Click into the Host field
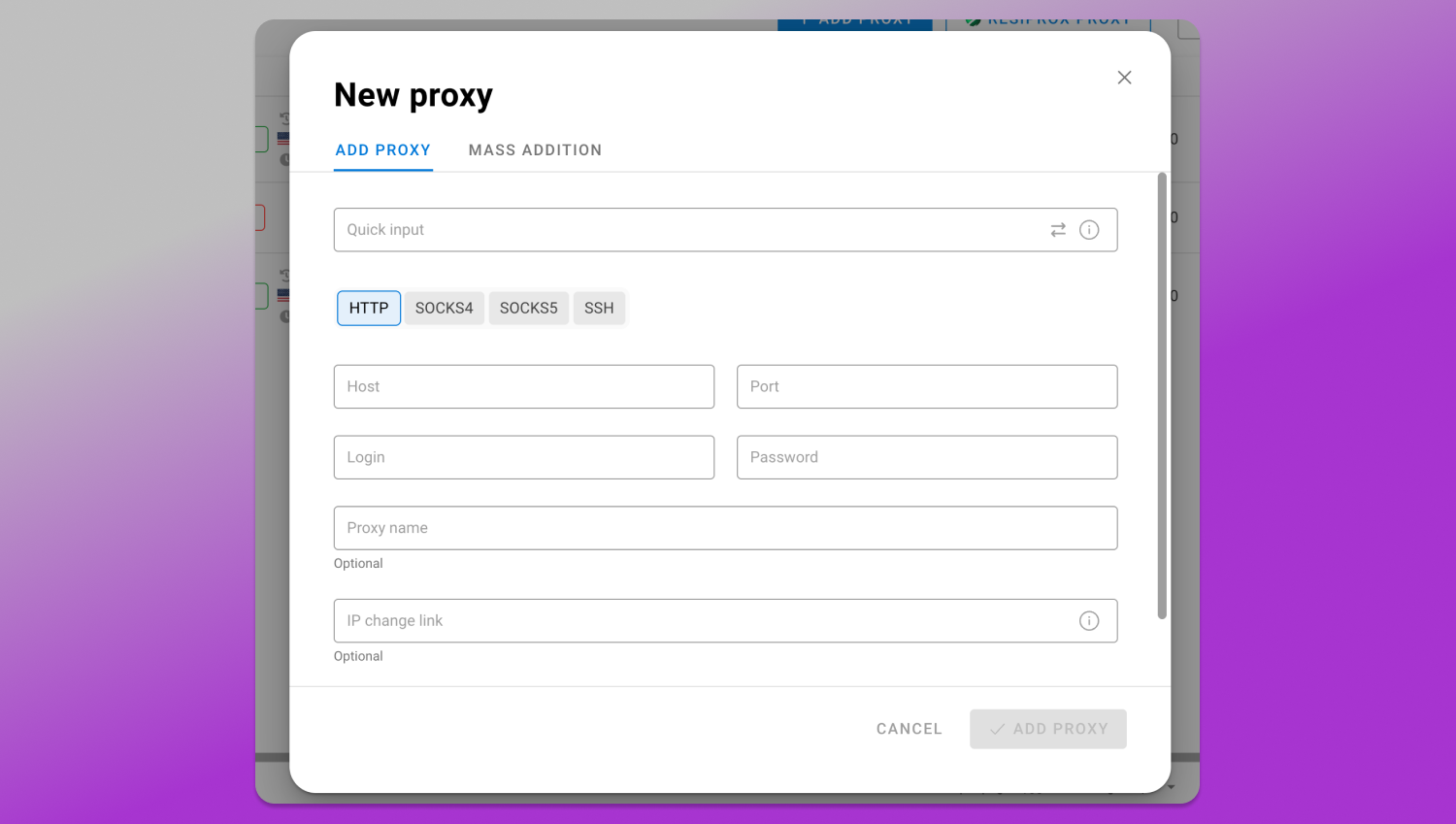The image size is (1456, 824). click(x=524, y=386)
